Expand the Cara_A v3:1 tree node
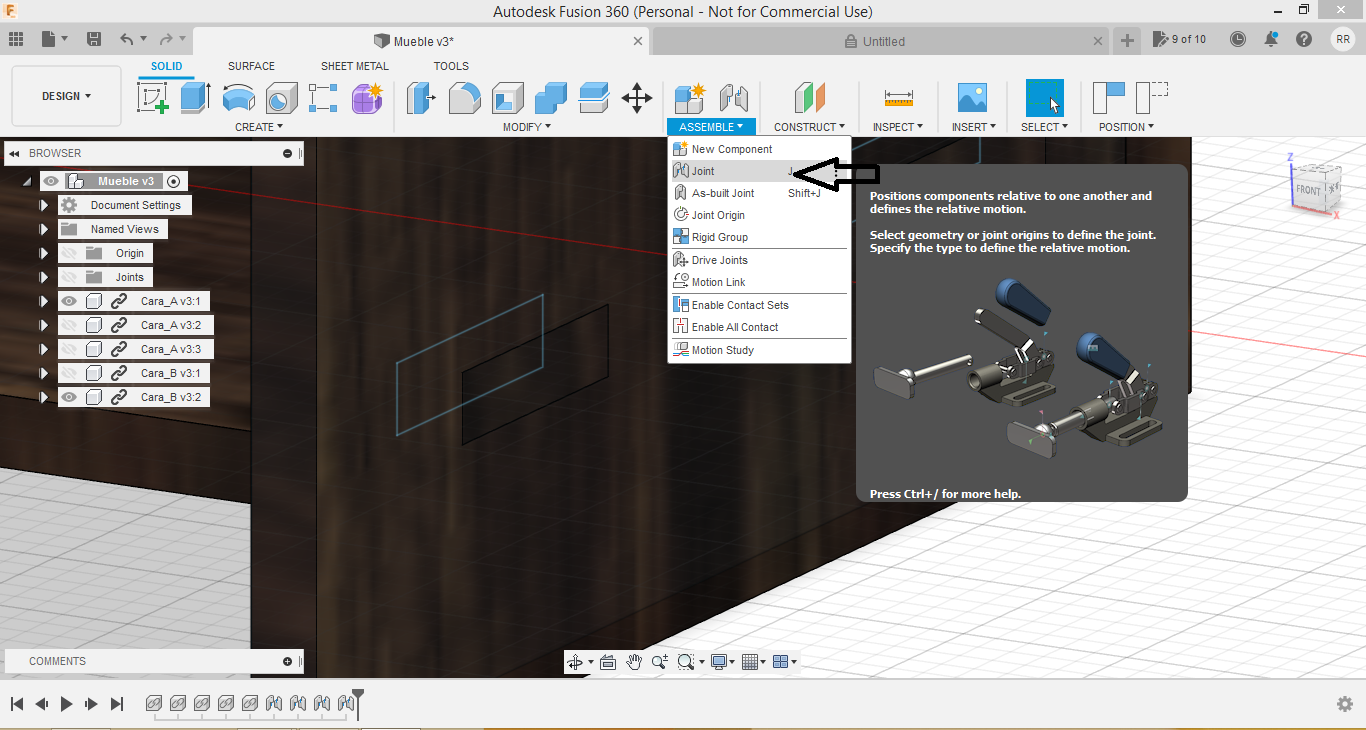Image resolution: width=1366 pixels, height=730 pixels. 43,301
